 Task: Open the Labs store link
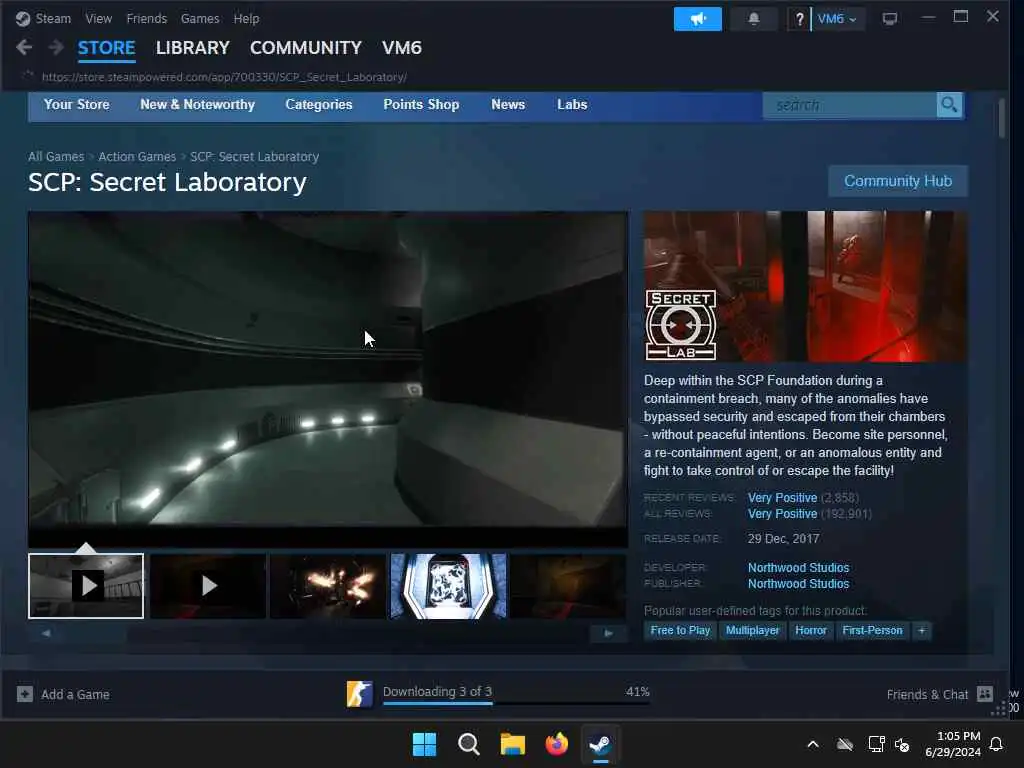(572, 104)
